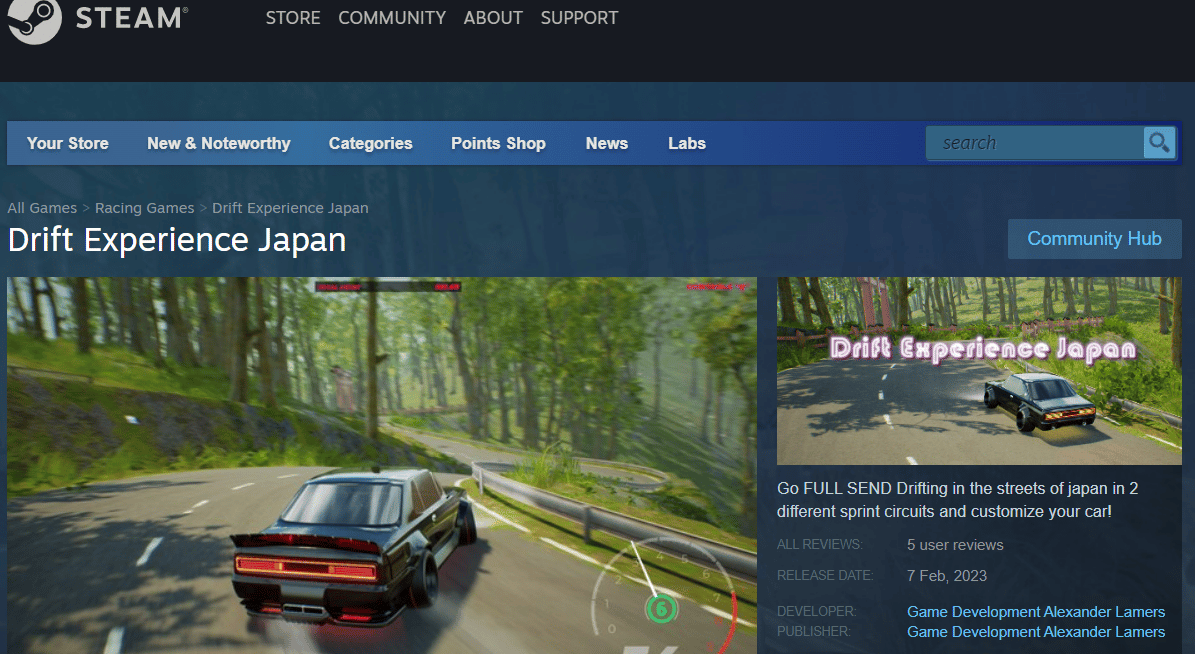Open the News section
The width and height of the screenshot is (1195, 654).
(606, 143)
